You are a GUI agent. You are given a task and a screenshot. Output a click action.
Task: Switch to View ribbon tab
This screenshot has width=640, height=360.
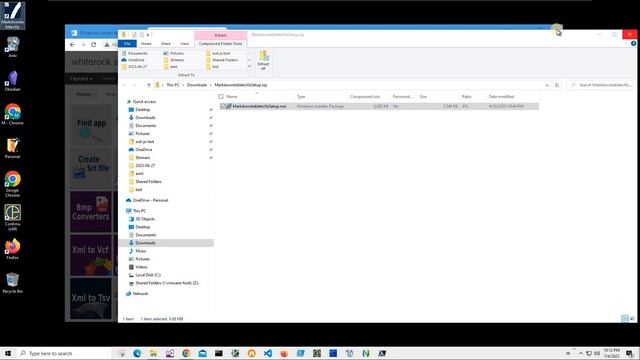(184, 43)
